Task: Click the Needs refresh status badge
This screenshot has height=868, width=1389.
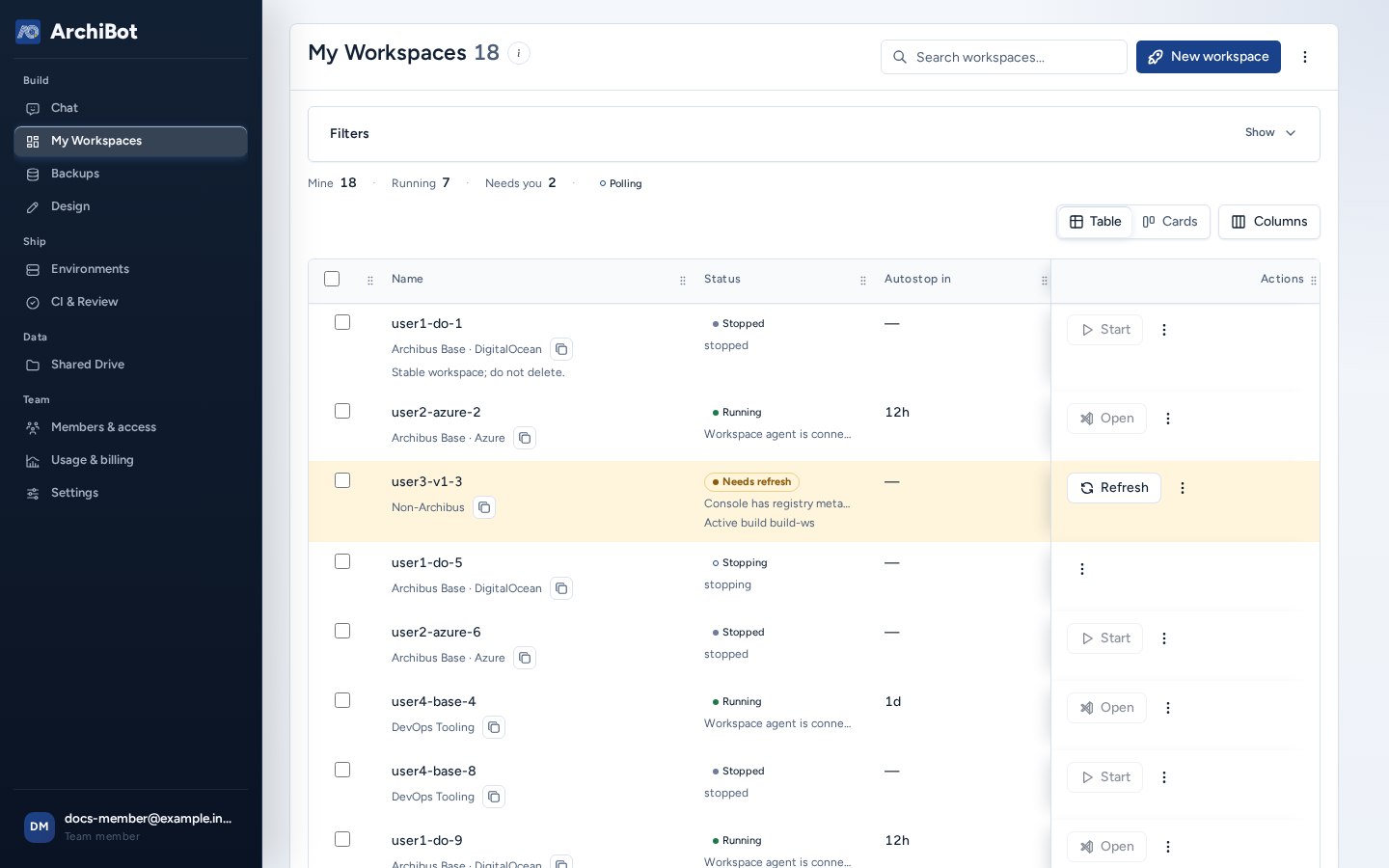Action: click(751, 482)
